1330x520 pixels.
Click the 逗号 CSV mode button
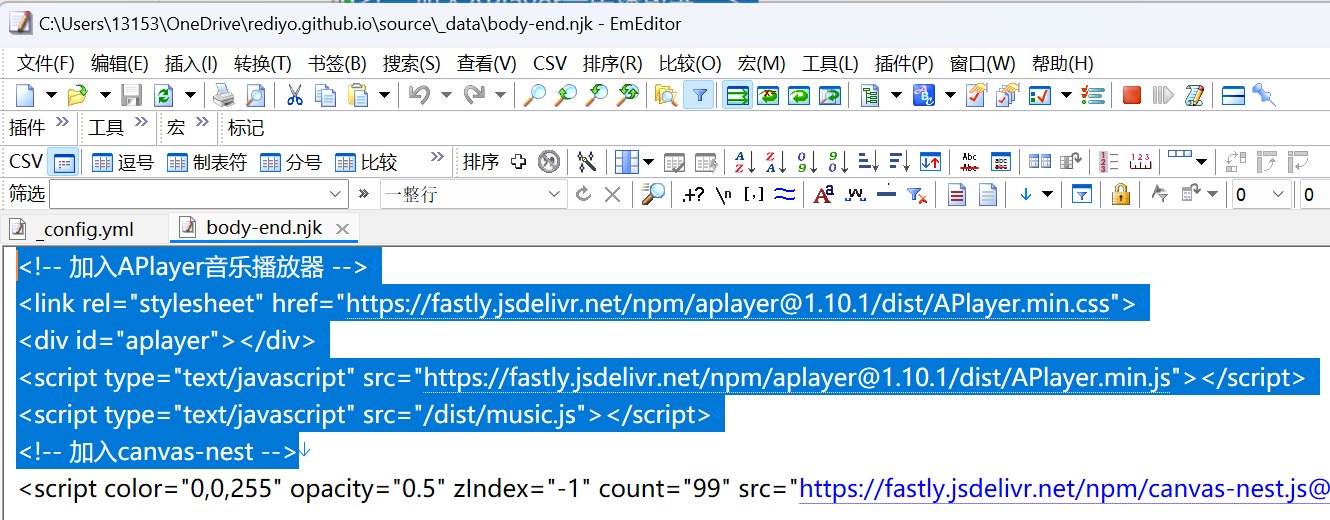click(123, 162)
